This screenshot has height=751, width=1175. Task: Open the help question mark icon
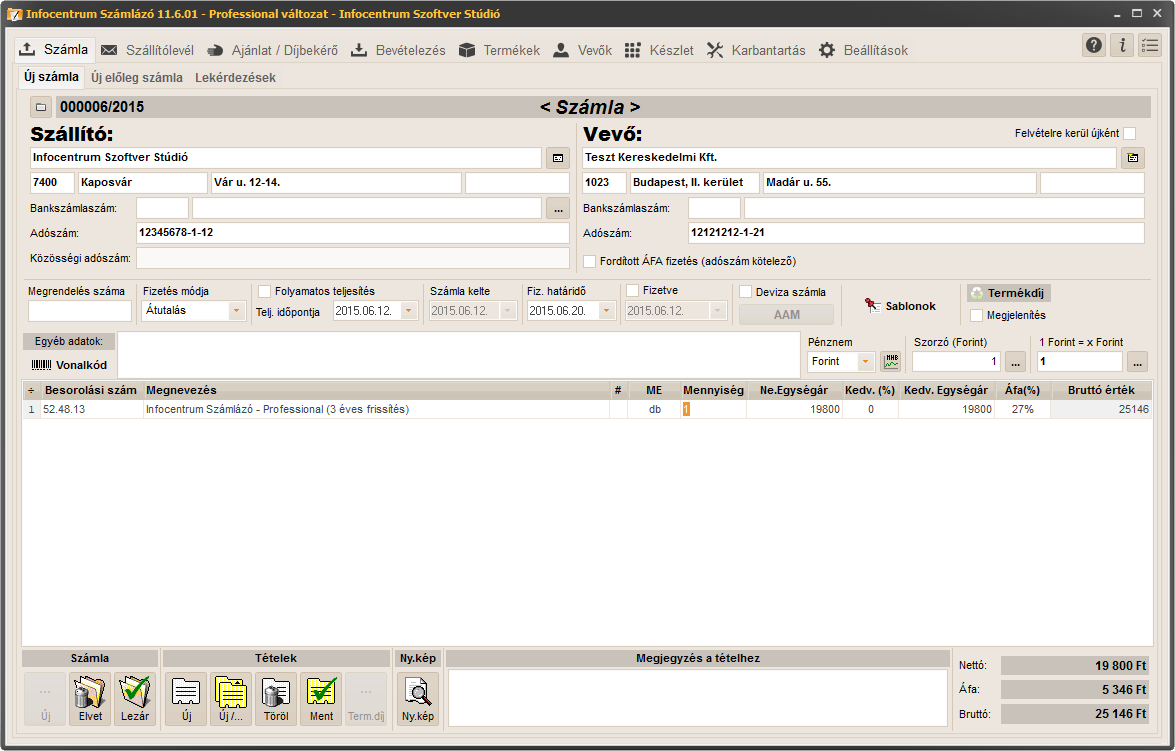pyautogui.click(x=1094, y=46)
